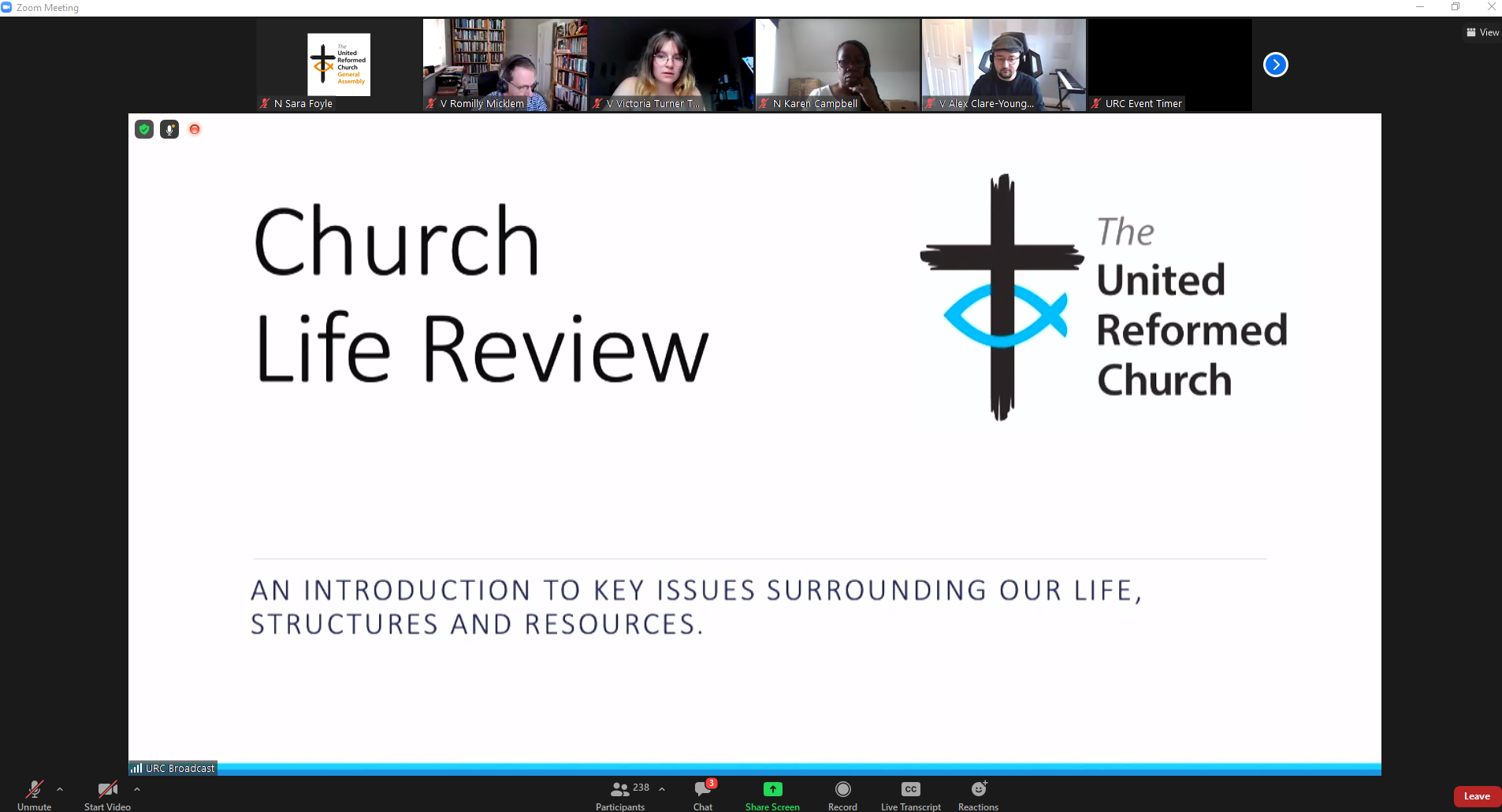Screen dimensions: 1502x812
Task: Open the Participants list
Action: (x=620, y=794)
